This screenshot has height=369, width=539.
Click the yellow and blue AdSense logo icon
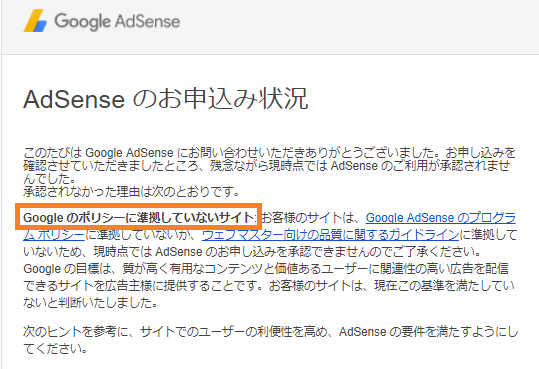35,21
